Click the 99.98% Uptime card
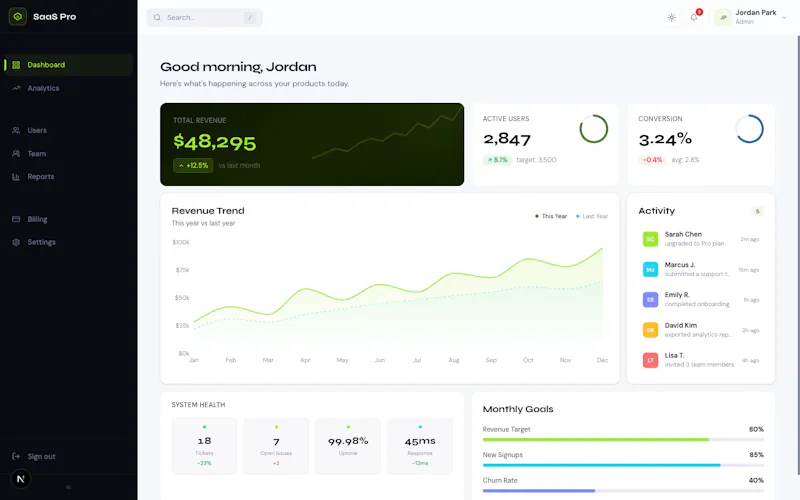Image resolution: width=800 pixels, height=500 pixels. point(348,446)
